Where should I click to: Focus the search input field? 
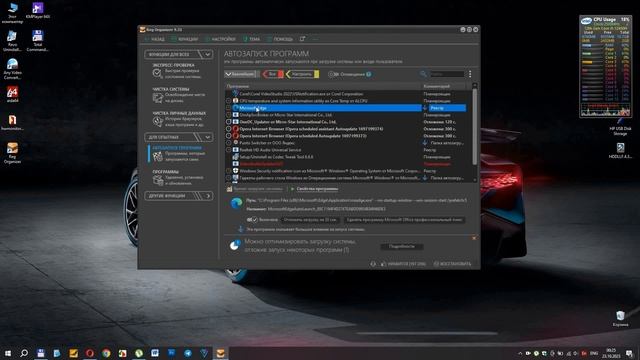[x=447, y=74]
